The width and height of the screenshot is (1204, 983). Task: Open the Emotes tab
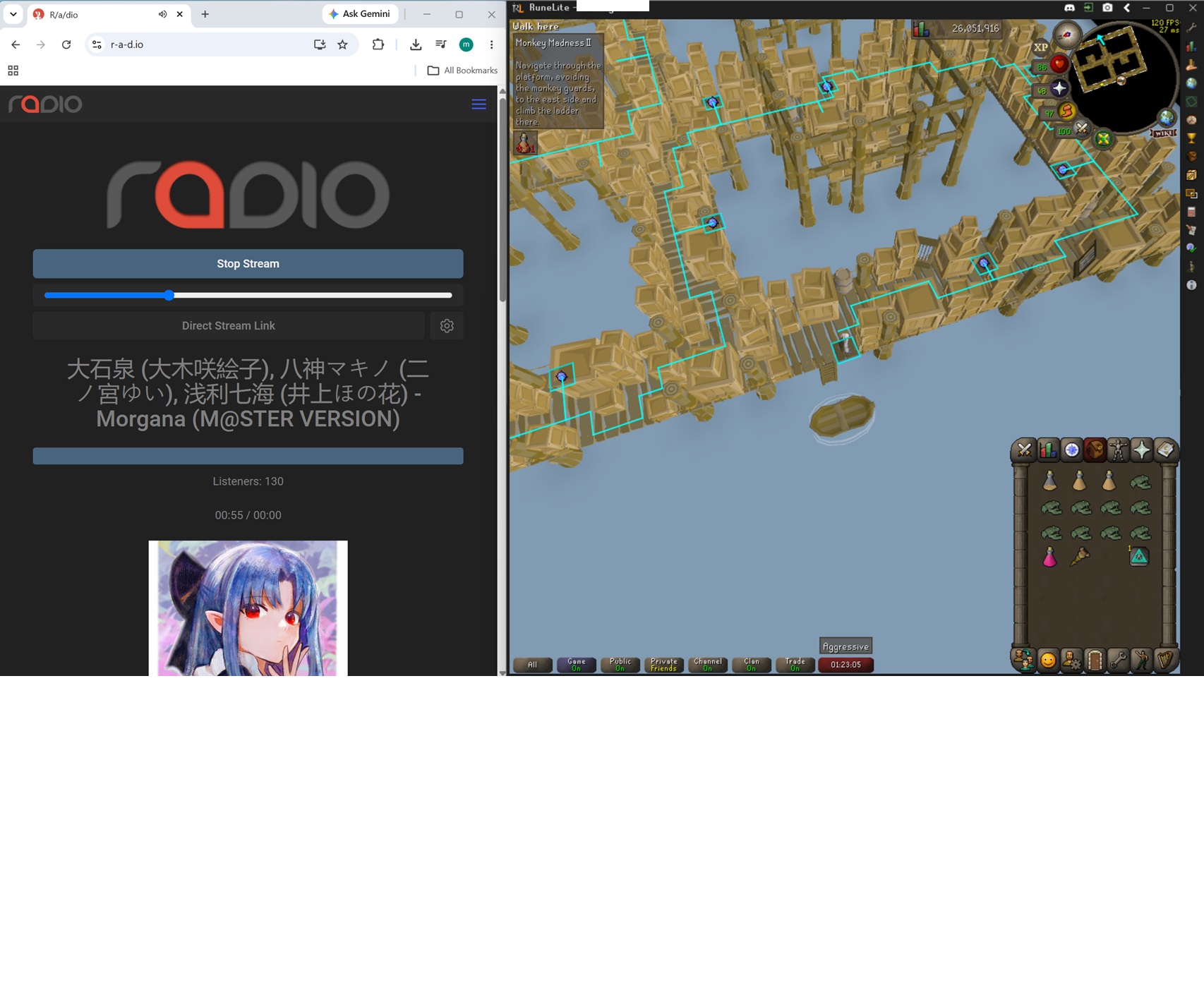coord(1141,660)
